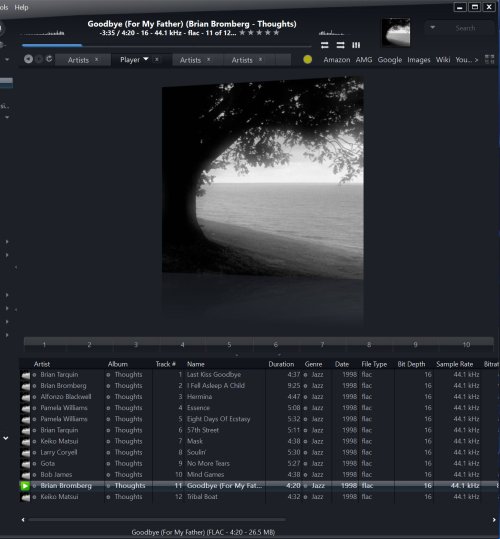
Task: Refresh the current view with reload icon
Action: point(49,59)
